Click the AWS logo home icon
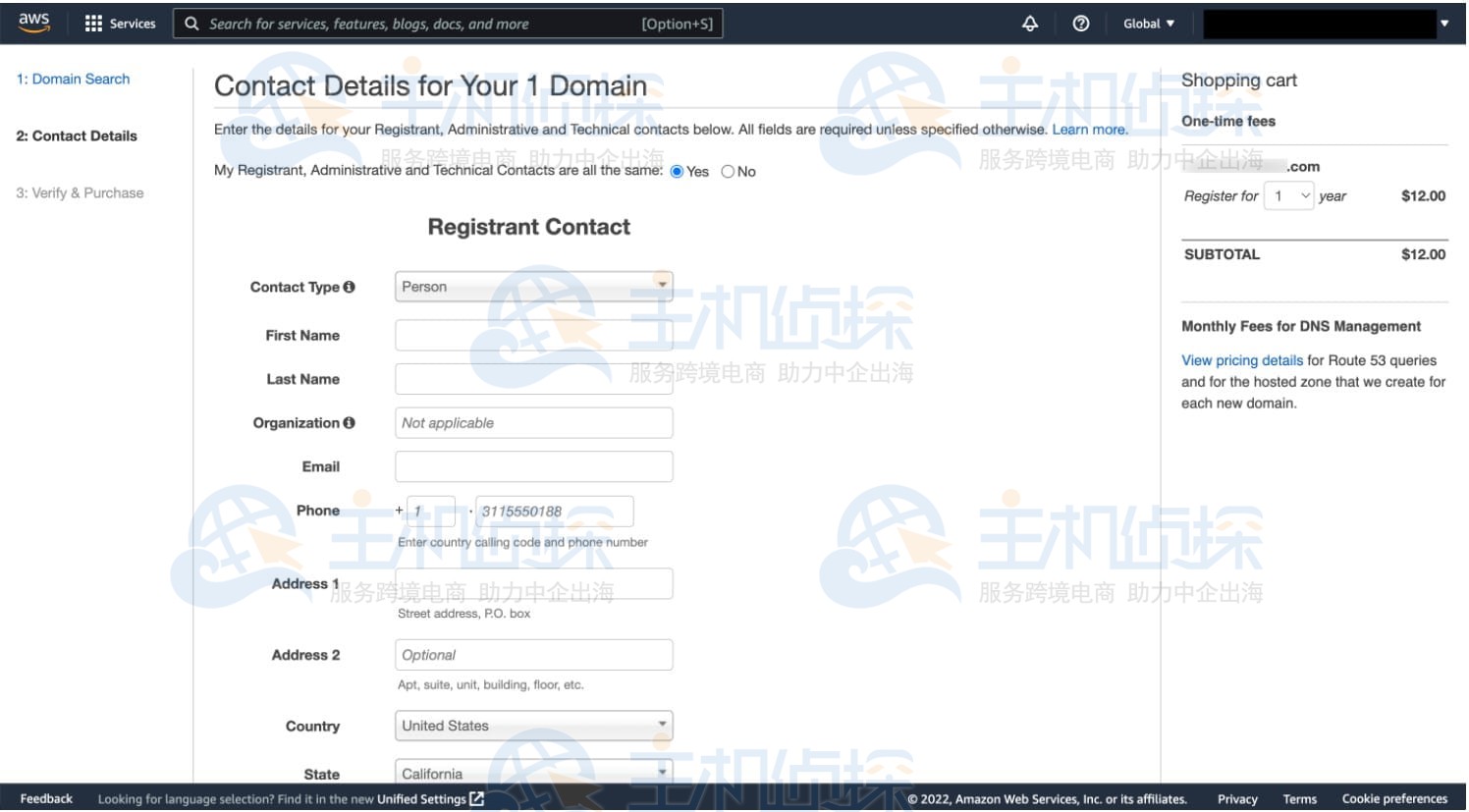The width and height of the screenshot is (1469, 812). point(33,23)
